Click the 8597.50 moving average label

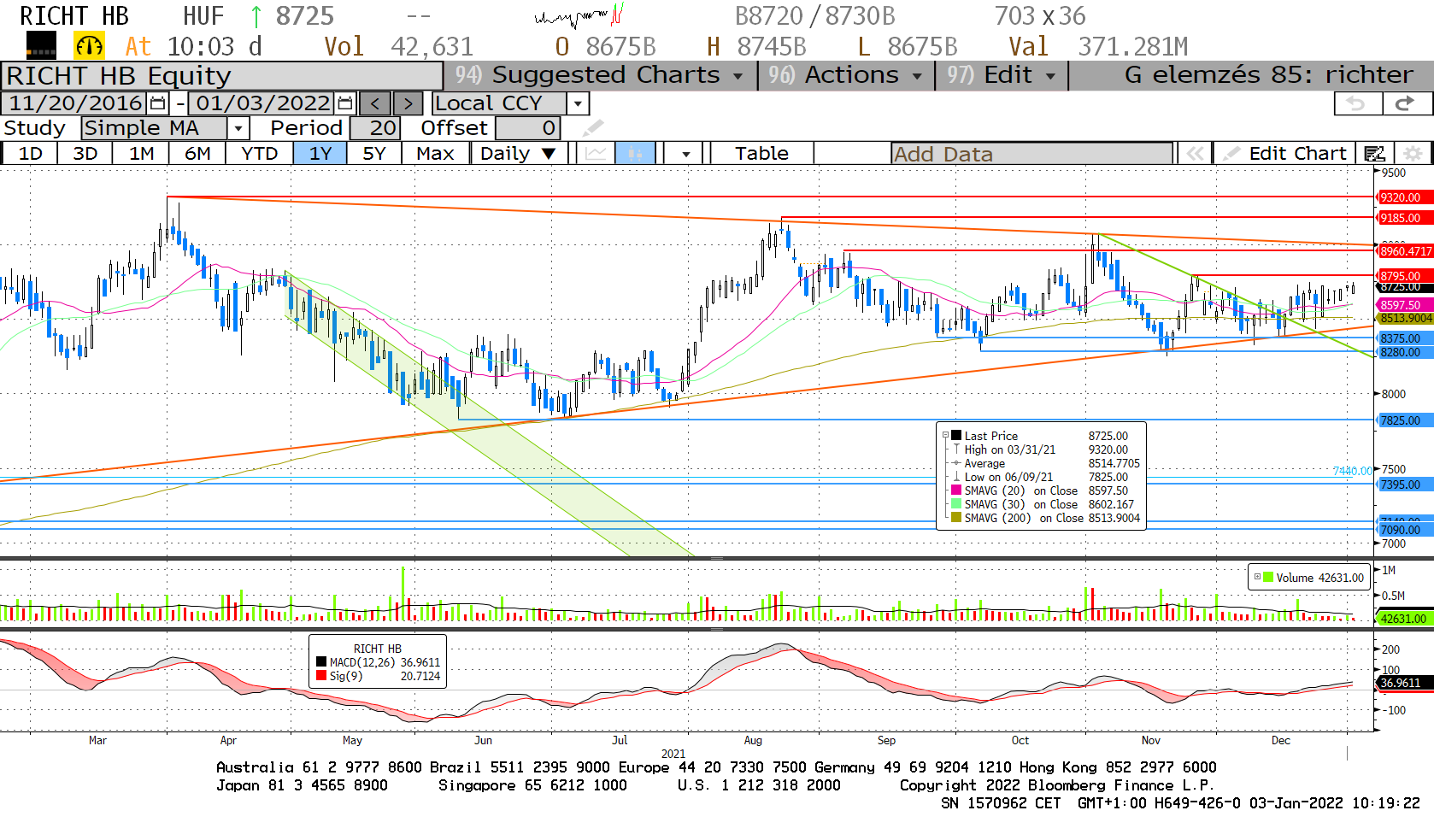[1403, 305]
